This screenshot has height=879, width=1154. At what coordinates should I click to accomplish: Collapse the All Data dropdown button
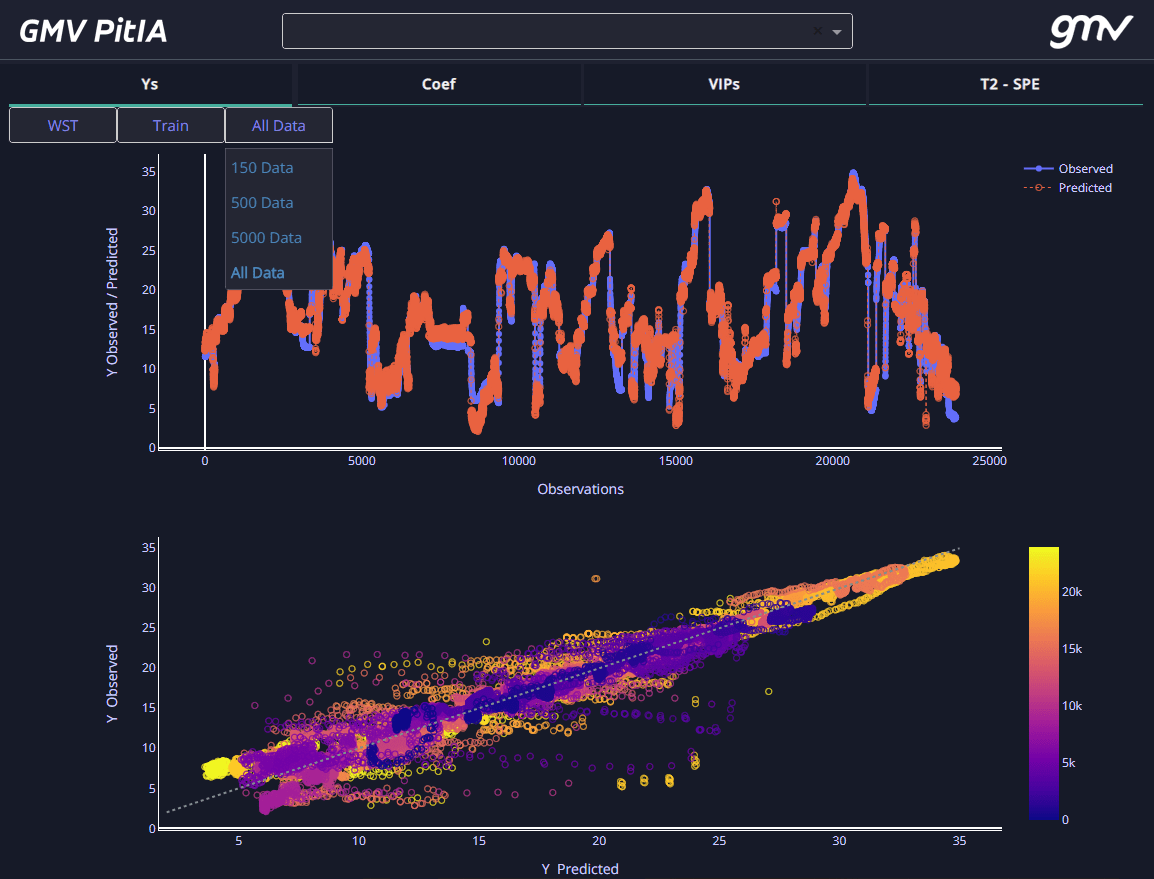(x=279, y=125)
